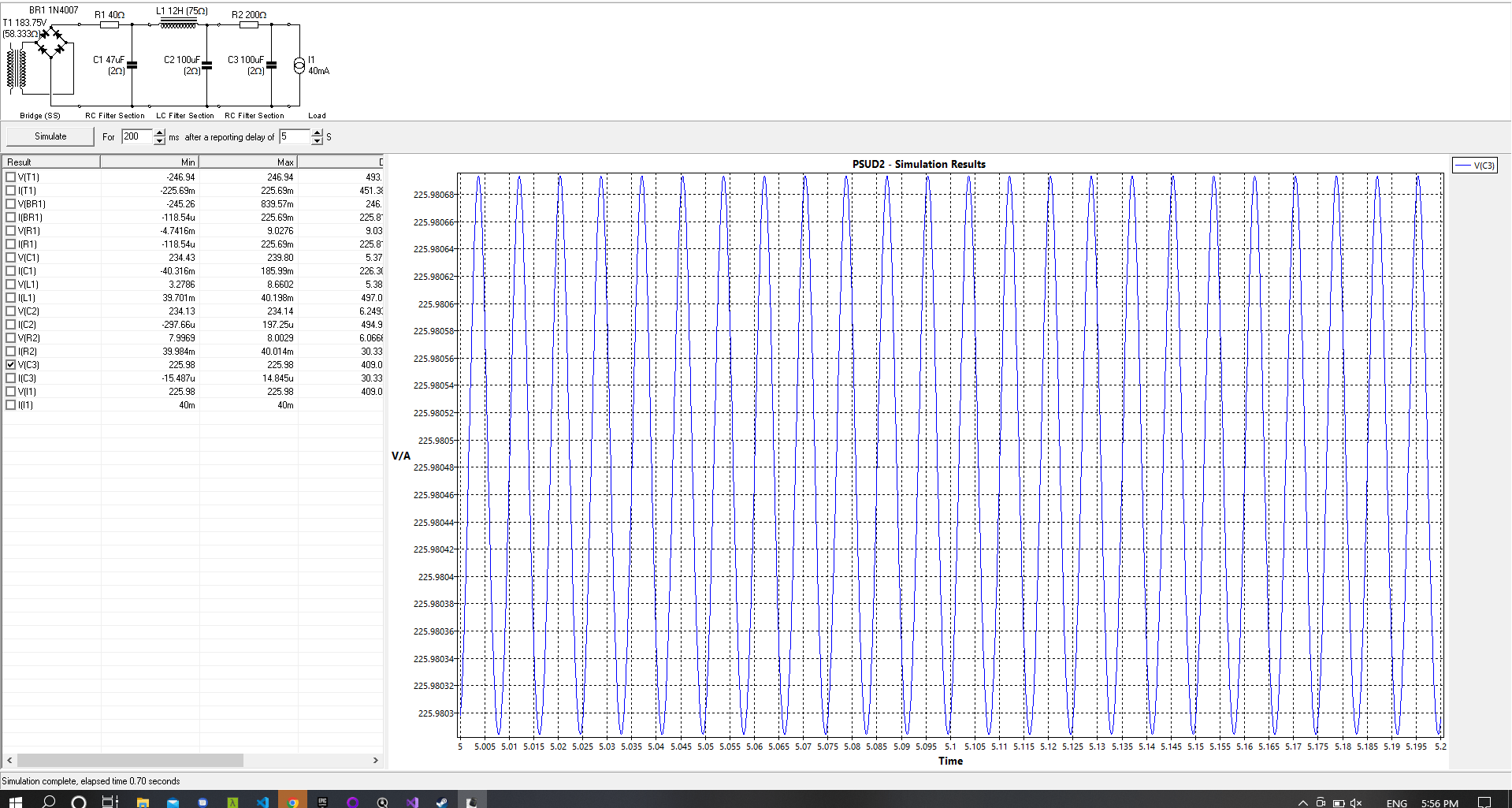Open taskbar Search
The image size is (1512, 808).
pyautogui.click(x=49, y=802)
